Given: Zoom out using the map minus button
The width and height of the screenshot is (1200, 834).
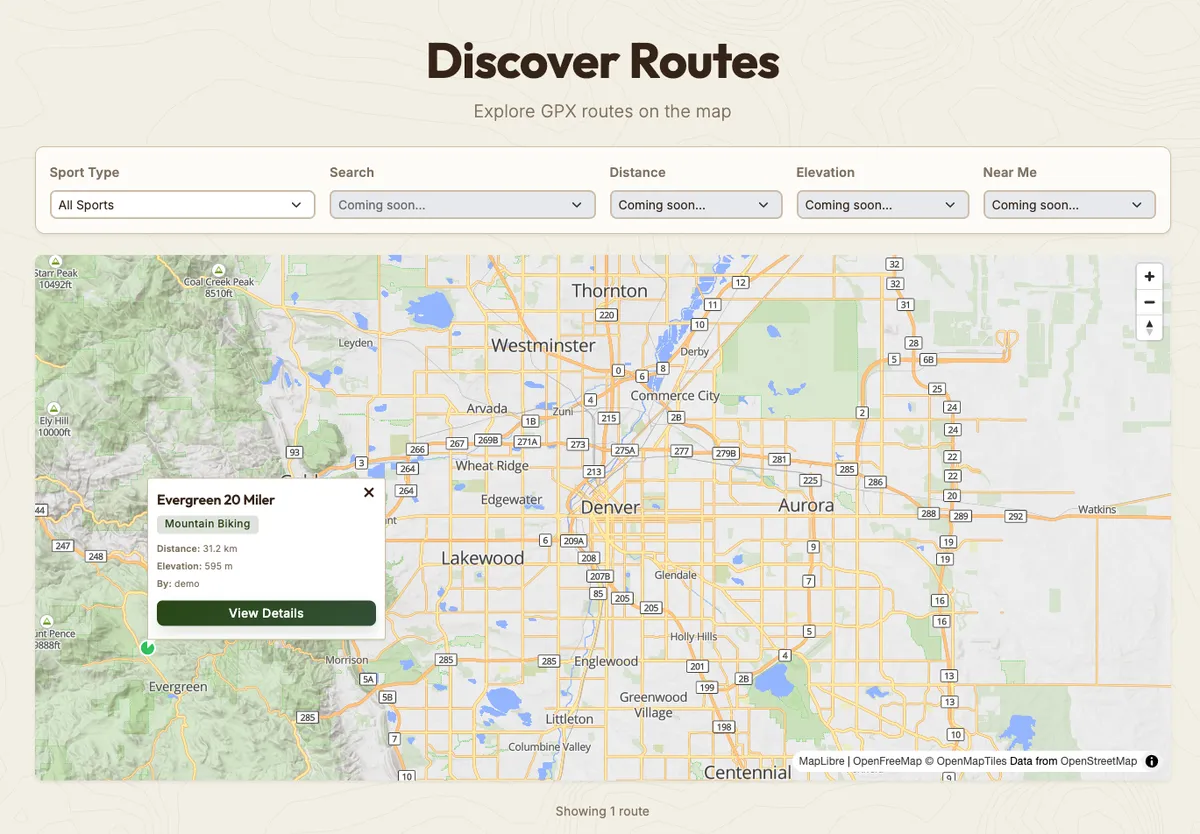Looking at the screenshot, I should [x=1149, y=302].
